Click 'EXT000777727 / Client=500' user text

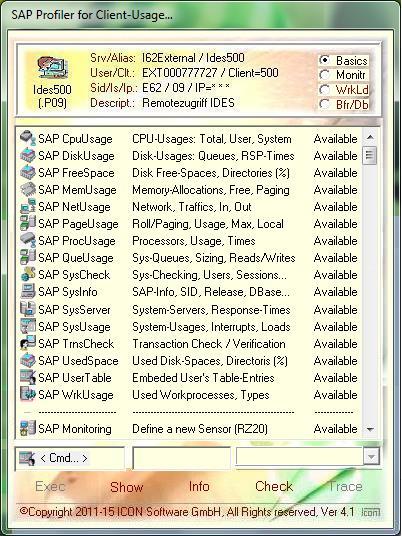pos(211,72)
